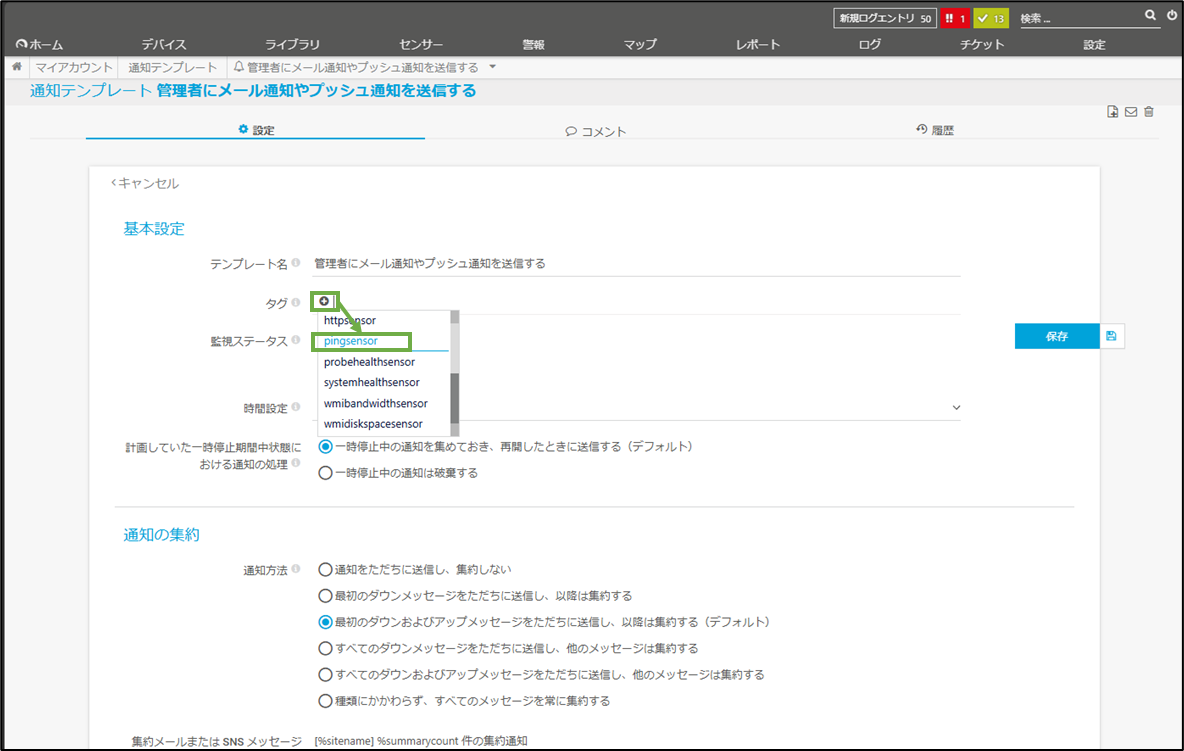Open the マップ menu

[x=640, y=45]
